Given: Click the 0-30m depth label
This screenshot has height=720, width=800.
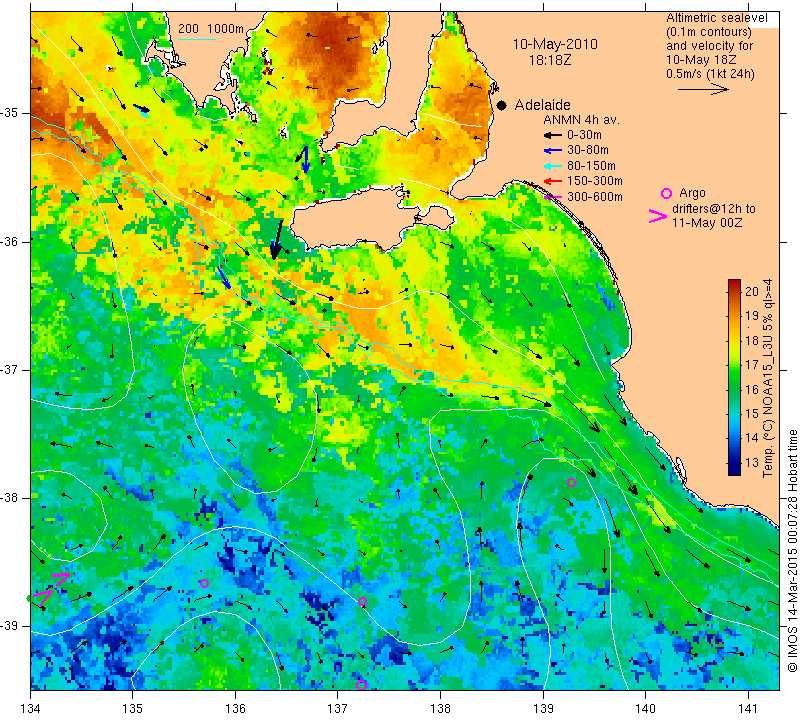Looking at the screenshot, I should pos(584,135).
